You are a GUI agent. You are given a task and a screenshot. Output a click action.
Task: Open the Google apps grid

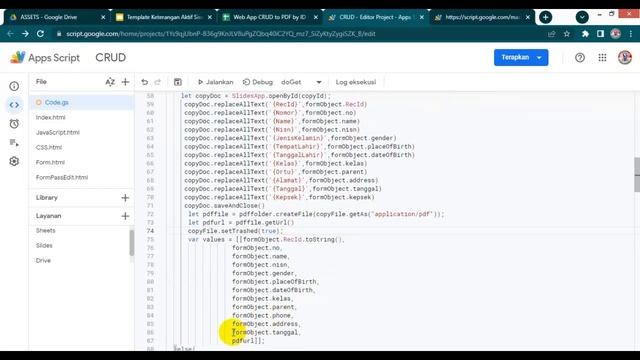pos(602,58)
